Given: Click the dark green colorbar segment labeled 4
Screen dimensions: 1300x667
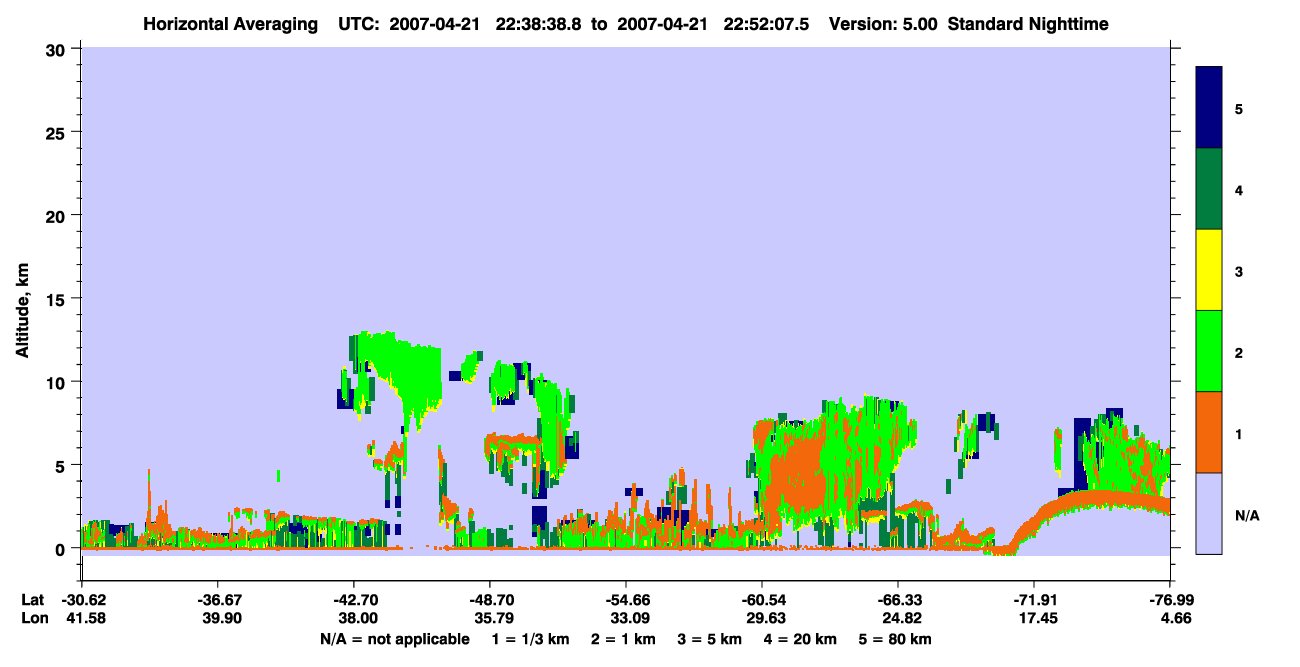Looking at the screenshot, I should click(x=1209, y=189).
